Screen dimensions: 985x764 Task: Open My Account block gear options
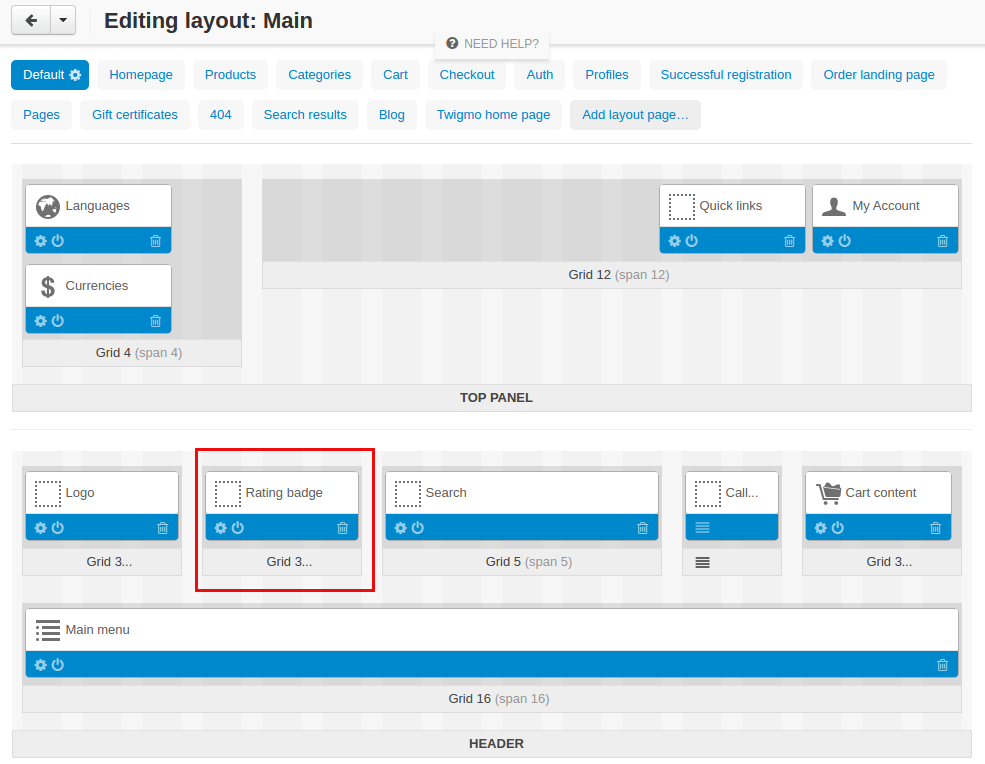(x=828, y=241)
